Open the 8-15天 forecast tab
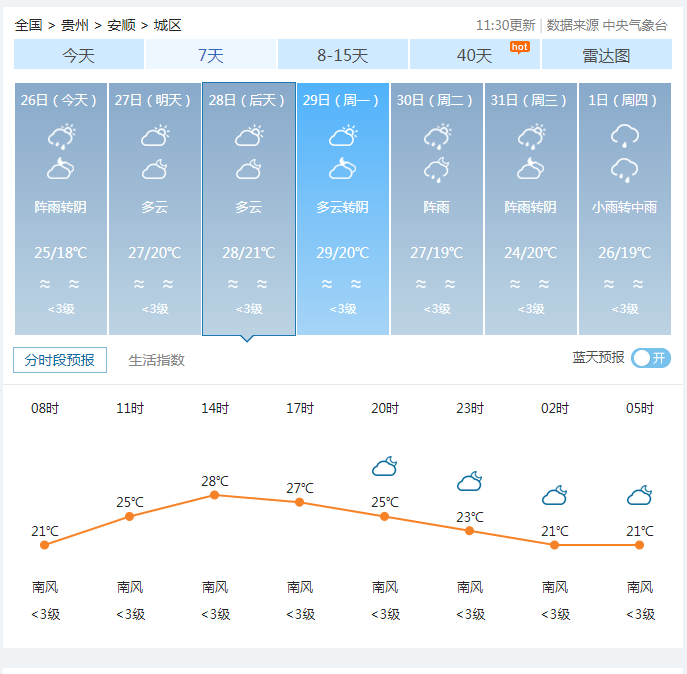The image size is (687, 674). coord(343,55)
